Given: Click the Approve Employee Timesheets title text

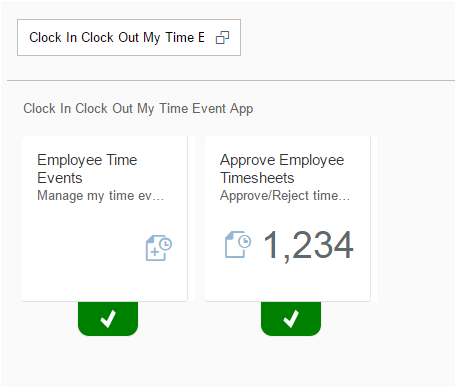Looking at the screenshot, I should (x=282, y=169).
